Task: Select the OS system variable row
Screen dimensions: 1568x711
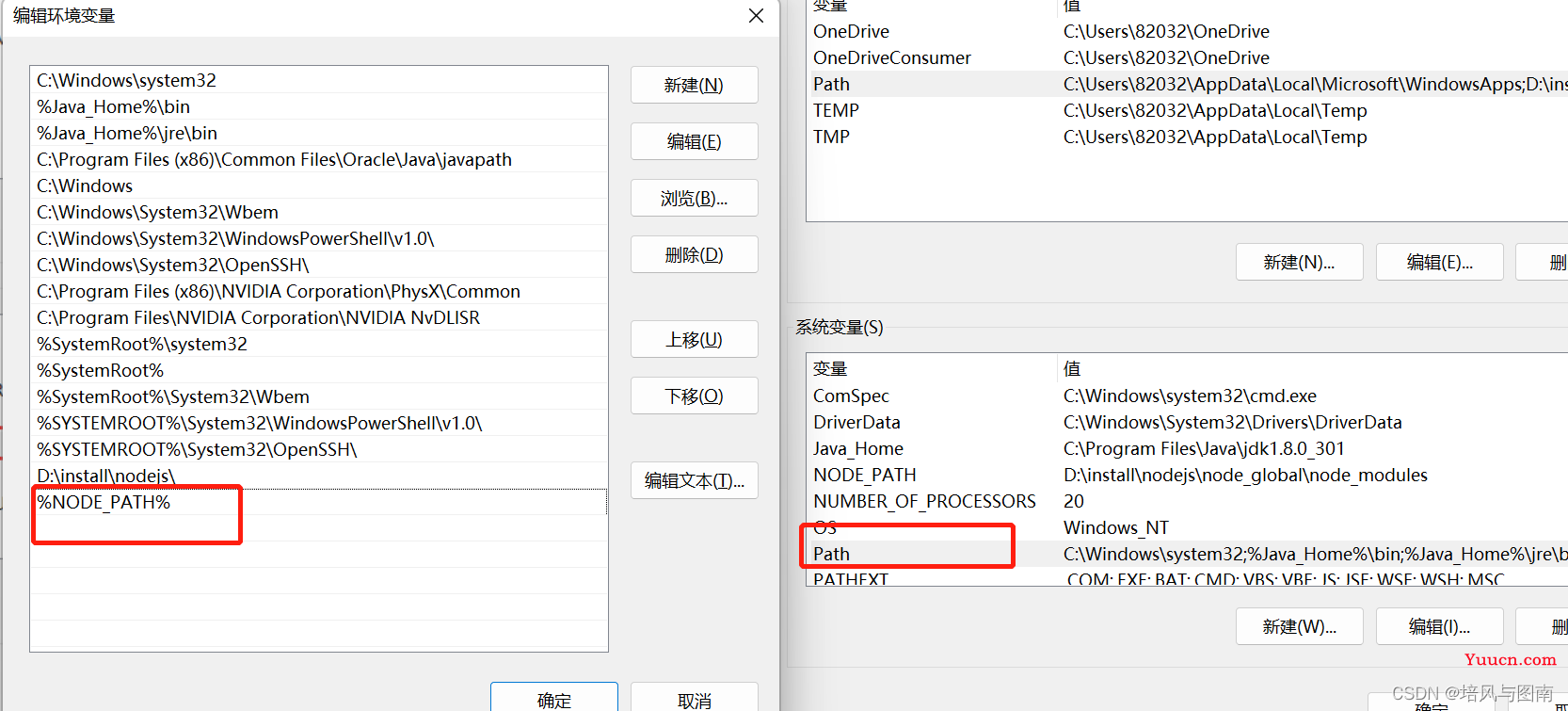Action: [x=1187, y=527]
